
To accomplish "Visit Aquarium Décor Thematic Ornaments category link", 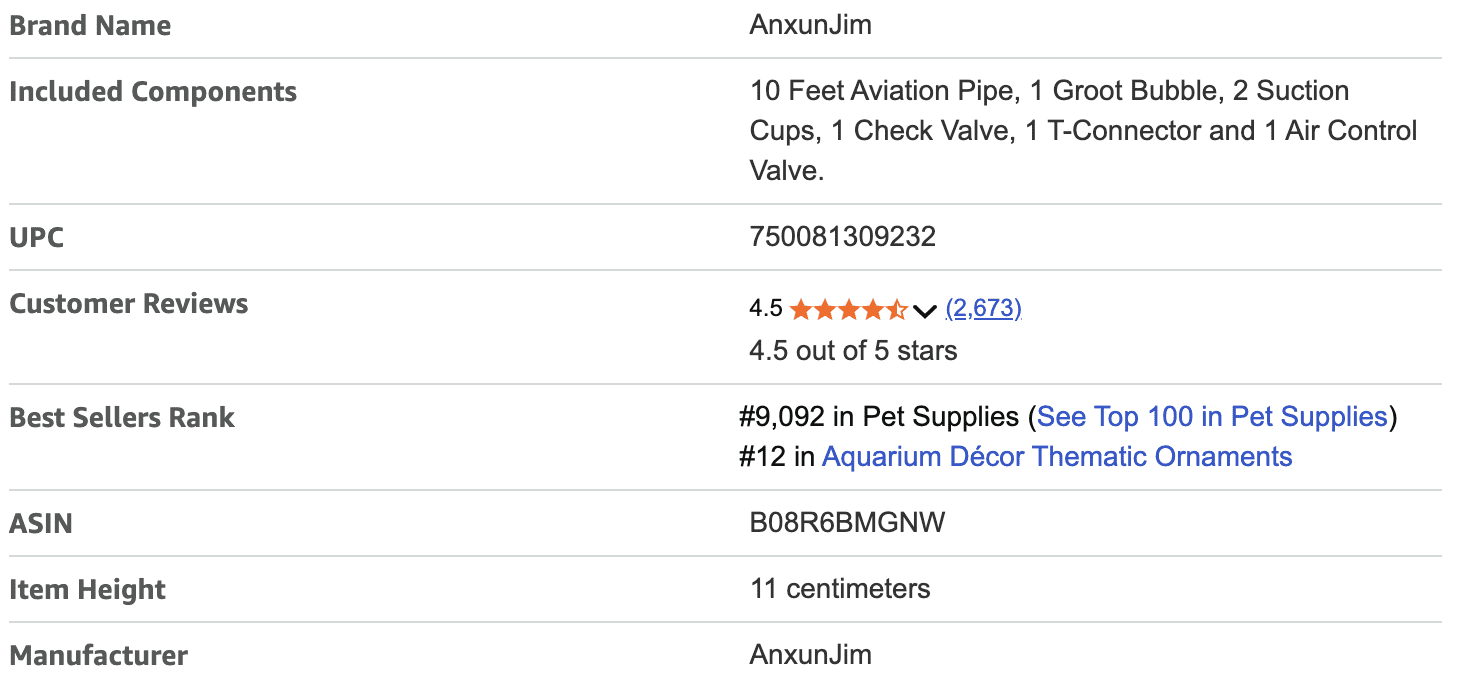I will (x=1057, y=457).
